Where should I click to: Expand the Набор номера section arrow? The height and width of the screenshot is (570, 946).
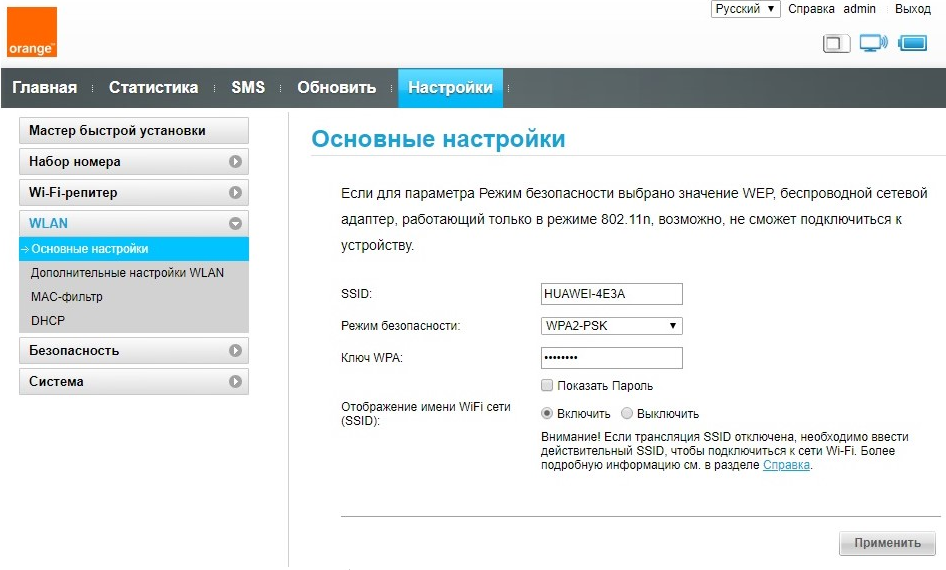(235, 162)
